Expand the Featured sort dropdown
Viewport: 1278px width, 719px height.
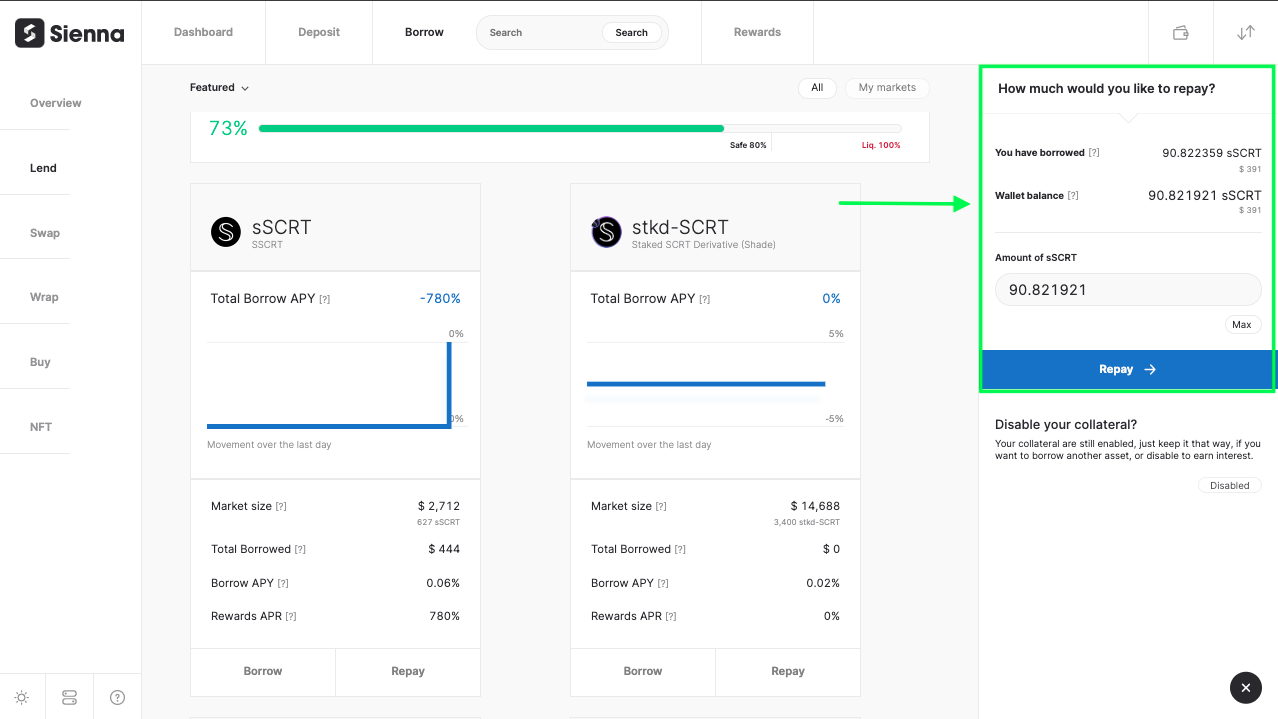[219, 88]
